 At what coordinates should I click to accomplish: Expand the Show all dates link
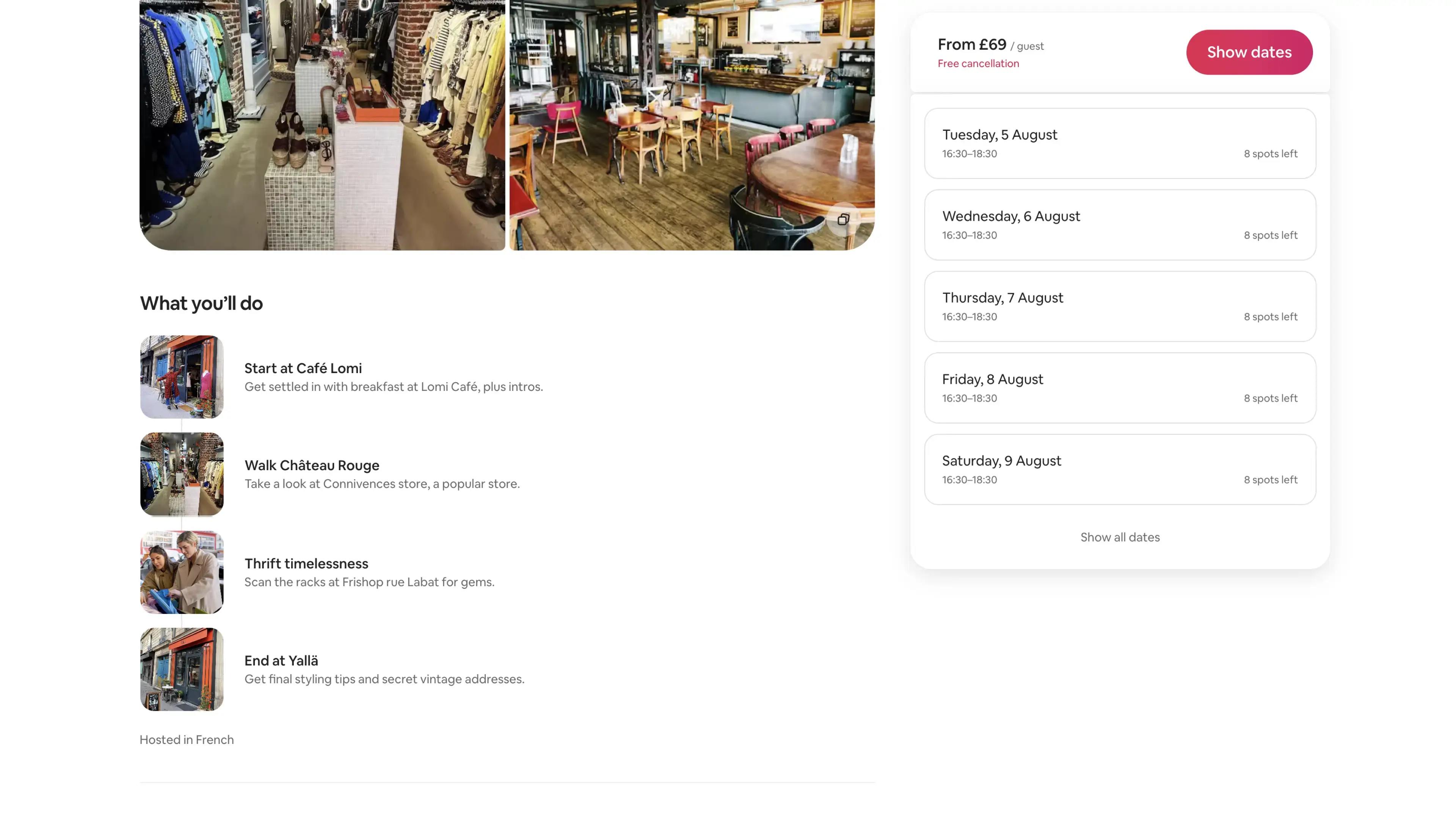point(1119,537)
